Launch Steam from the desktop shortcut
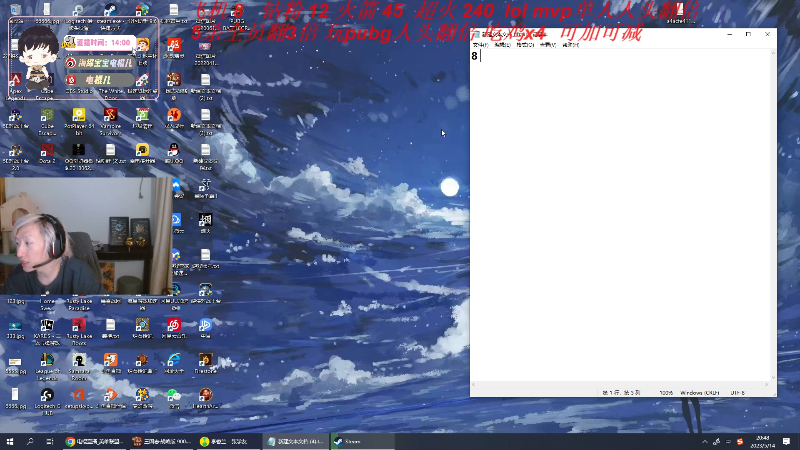The image size is (800, 450). click(110, 10)
